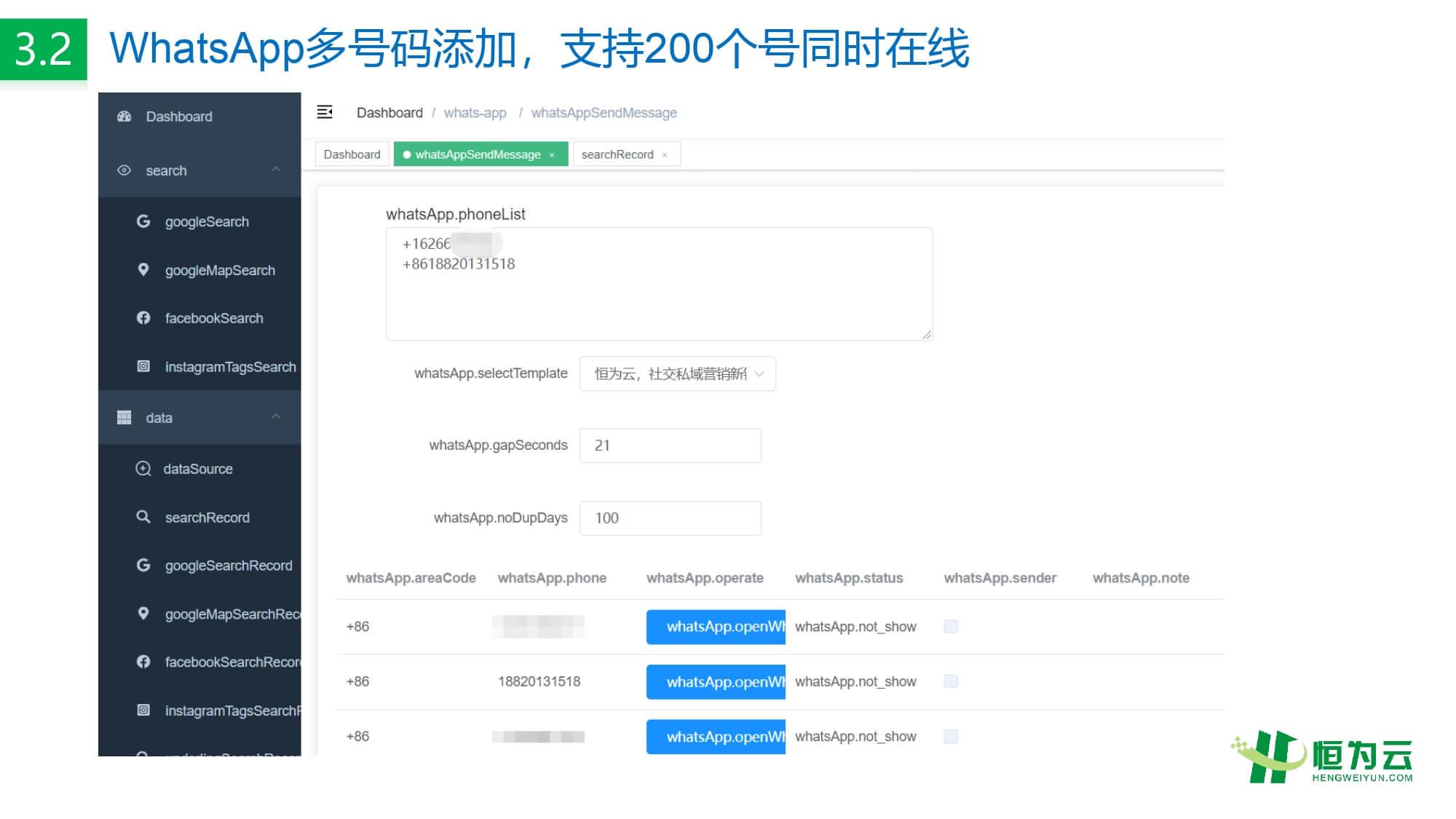Open googleSearchRecord in the sidebar
The width and height of the screenshot is (1456, 819).
pos(199,565)
